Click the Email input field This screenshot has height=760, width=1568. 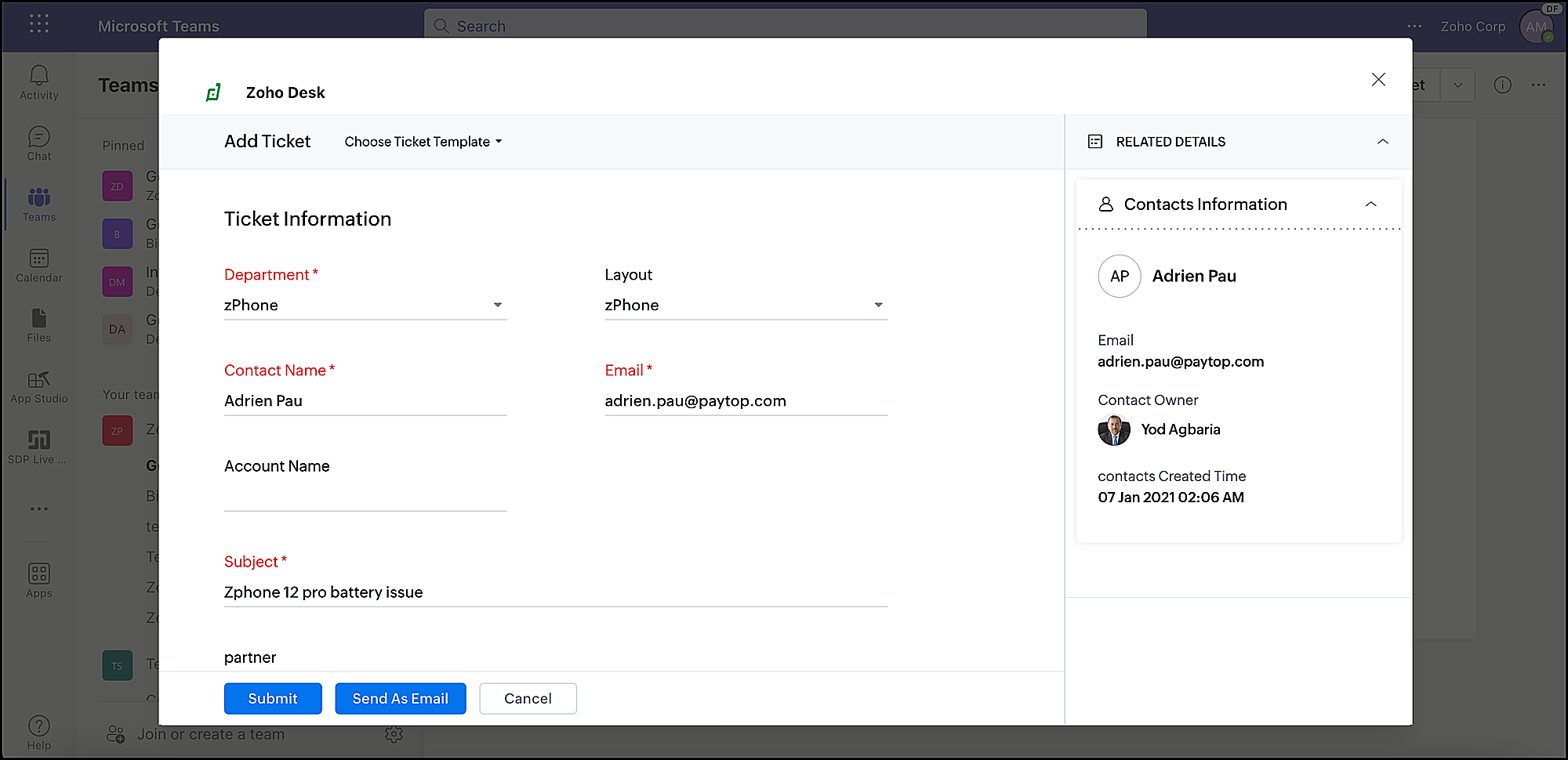click(x=746, y=401)
